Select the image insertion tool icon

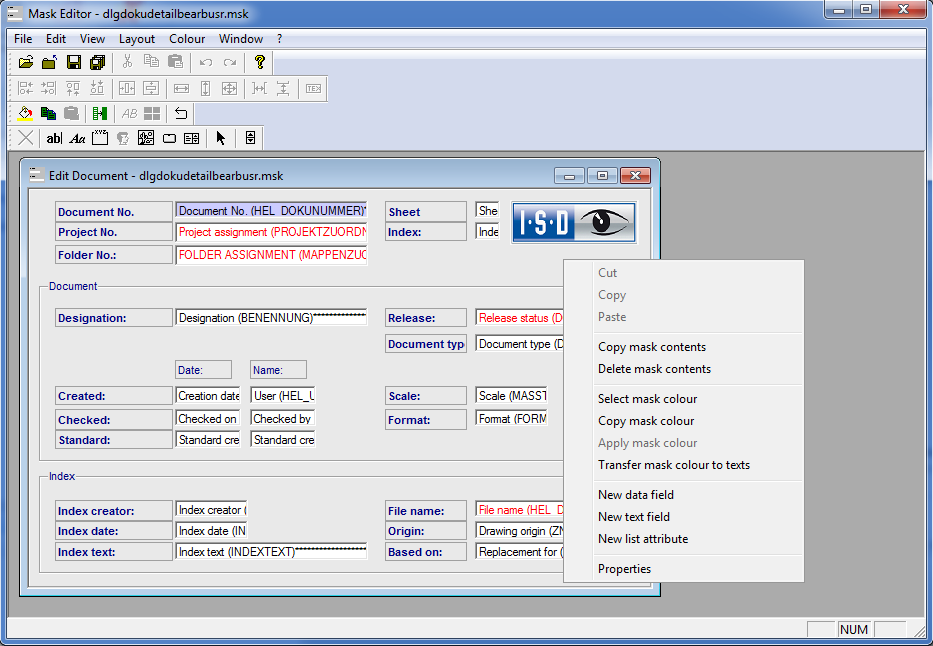pos(146,138)
